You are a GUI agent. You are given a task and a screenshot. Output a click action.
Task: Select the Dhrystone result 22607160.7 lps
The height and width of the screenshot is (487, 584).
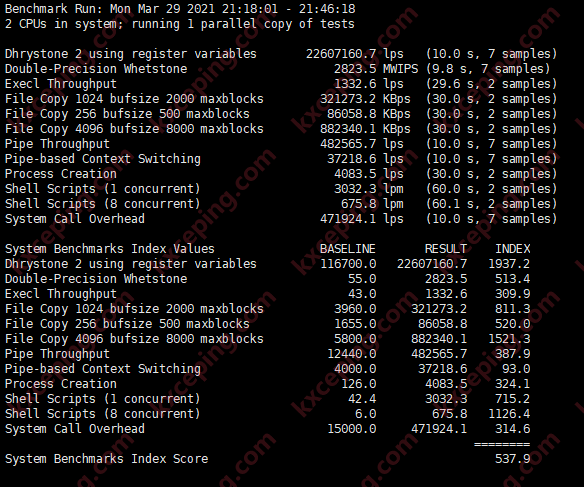[x=355, y=54]
